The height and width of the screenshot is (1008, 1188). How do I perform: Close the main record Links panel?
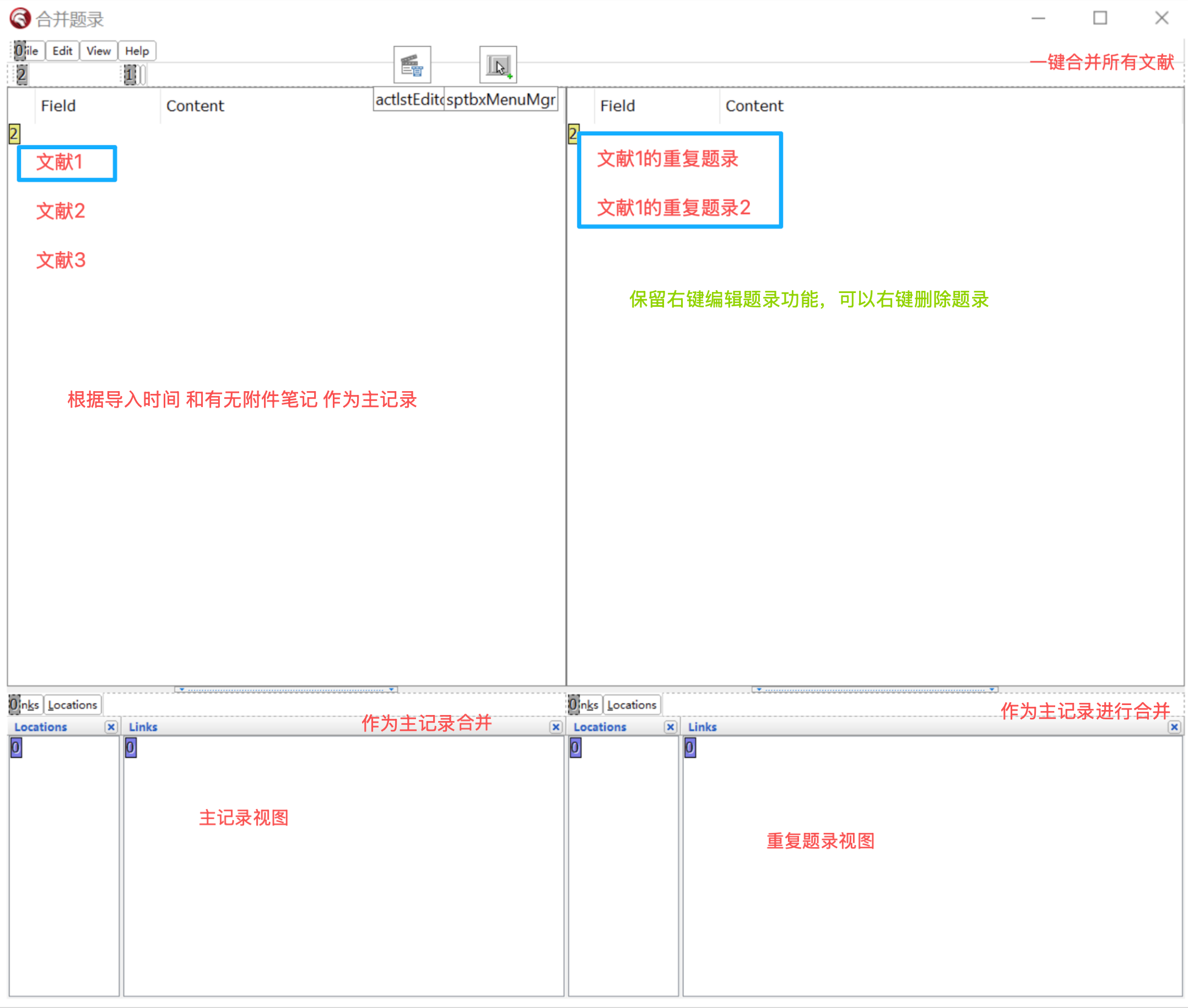point(555,727)
